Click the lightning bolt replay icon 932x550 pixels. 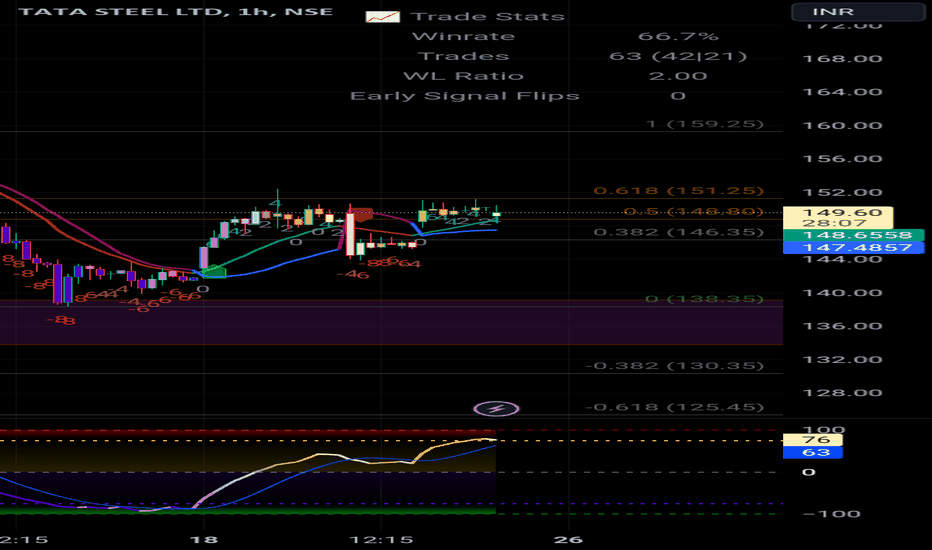pyautogui.click(x=496, y=408)
